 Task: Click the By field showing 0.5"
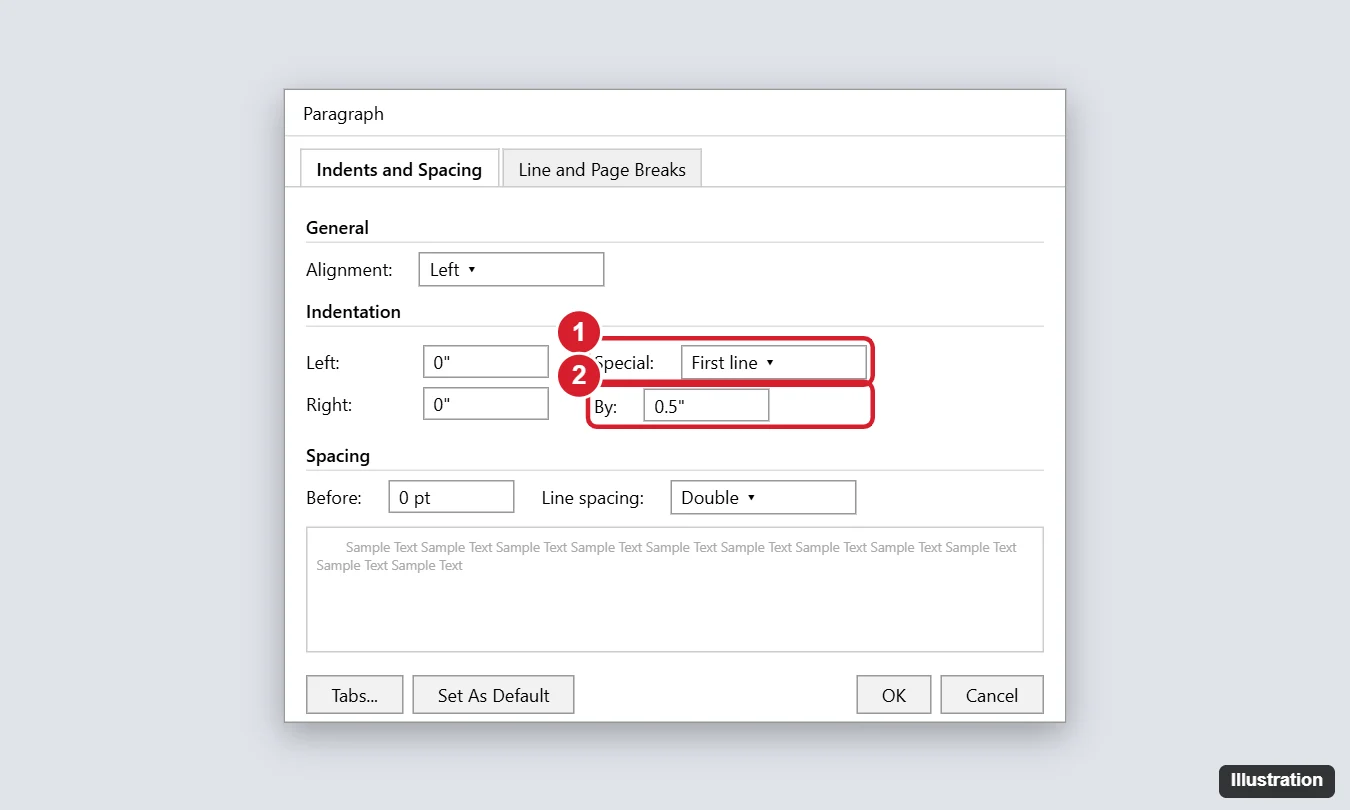tap(706, 405)
